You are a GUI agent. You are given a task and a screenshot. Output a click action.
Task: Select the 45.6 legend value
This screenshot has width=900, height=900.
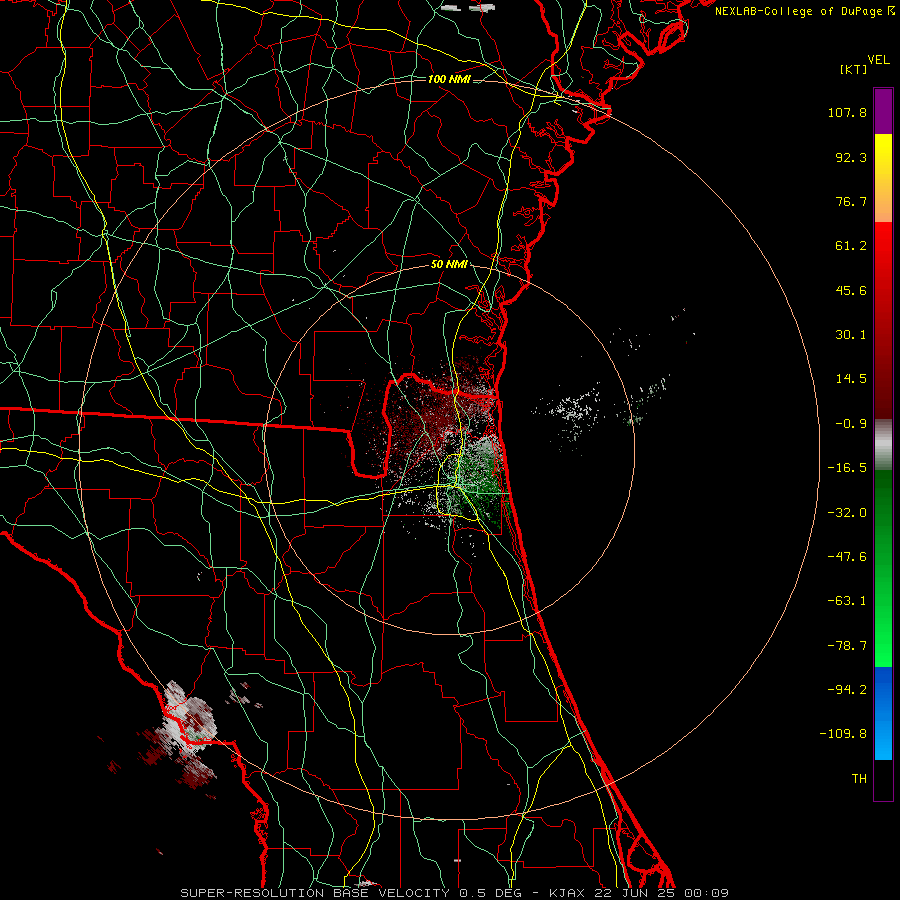851,290
